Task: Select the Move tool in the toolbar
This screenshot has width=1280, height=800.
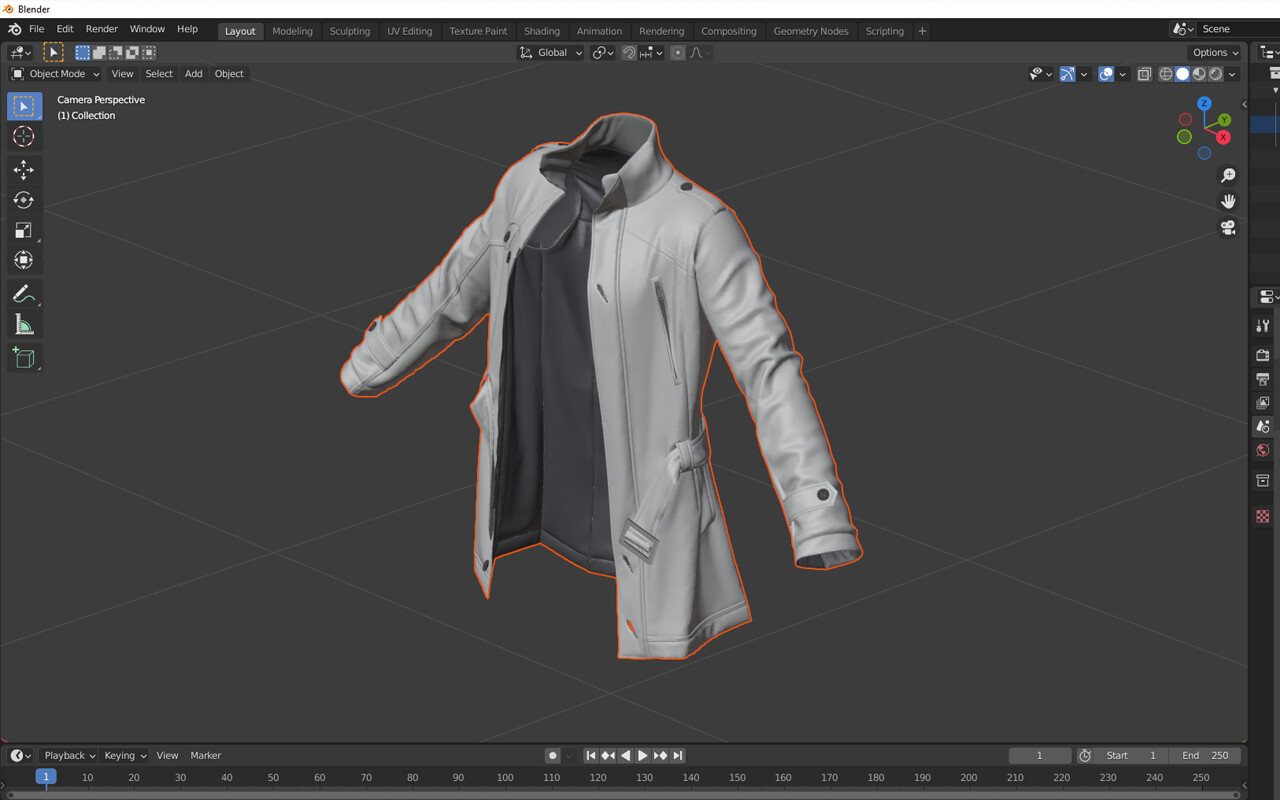Action: [24, 170]
